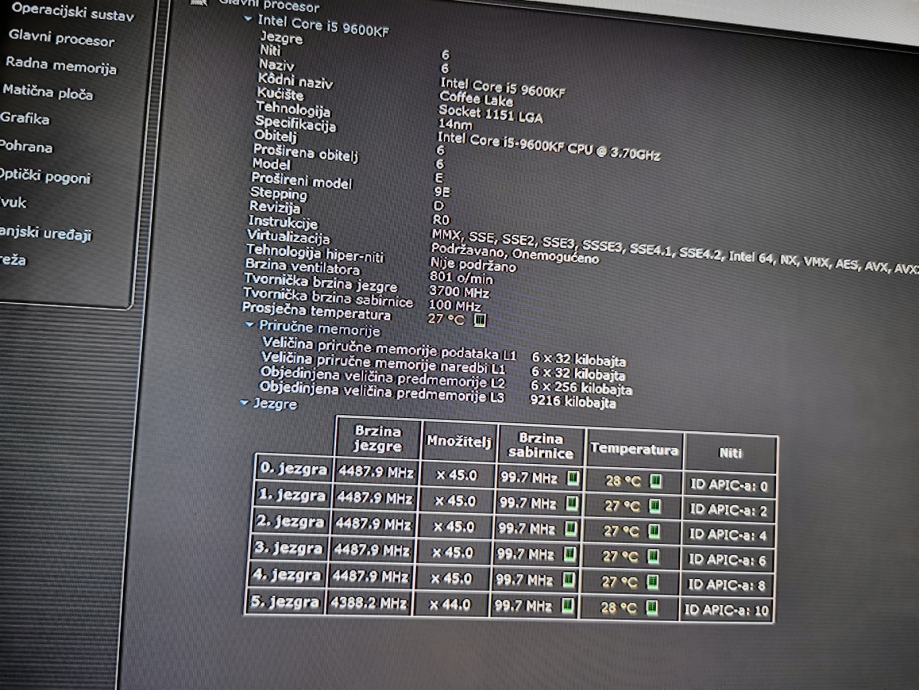Click the green icon next to average temperature 27 °C

[479, 319]
